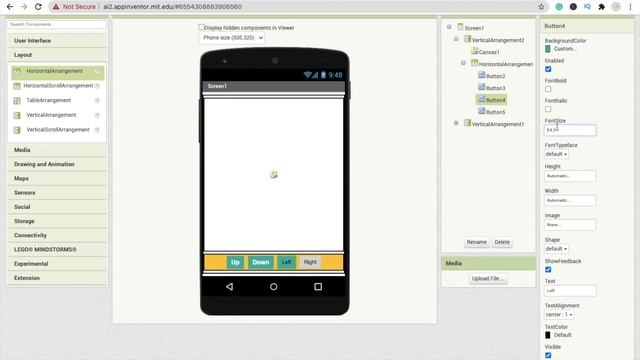This screenshot has height=360, width=640.
Task: Open the TextAlignment center dropdown
Action: pos(559,314)
